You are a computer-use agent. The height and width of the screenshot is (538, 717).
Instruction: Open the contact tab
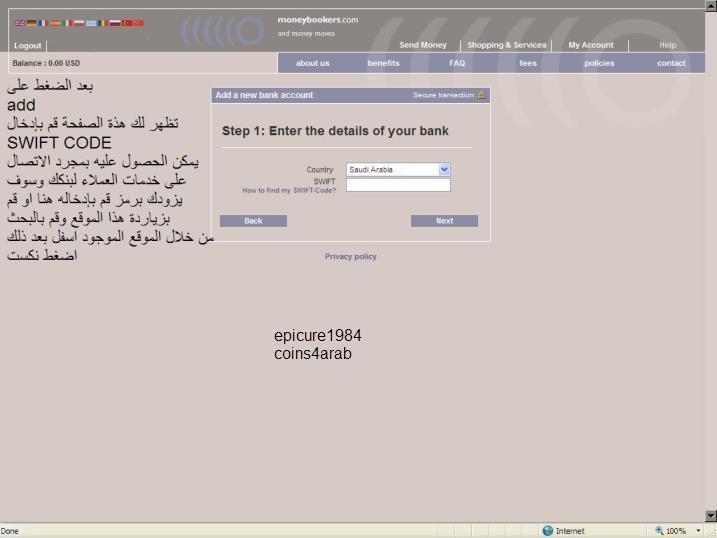(x=671, y=63)
